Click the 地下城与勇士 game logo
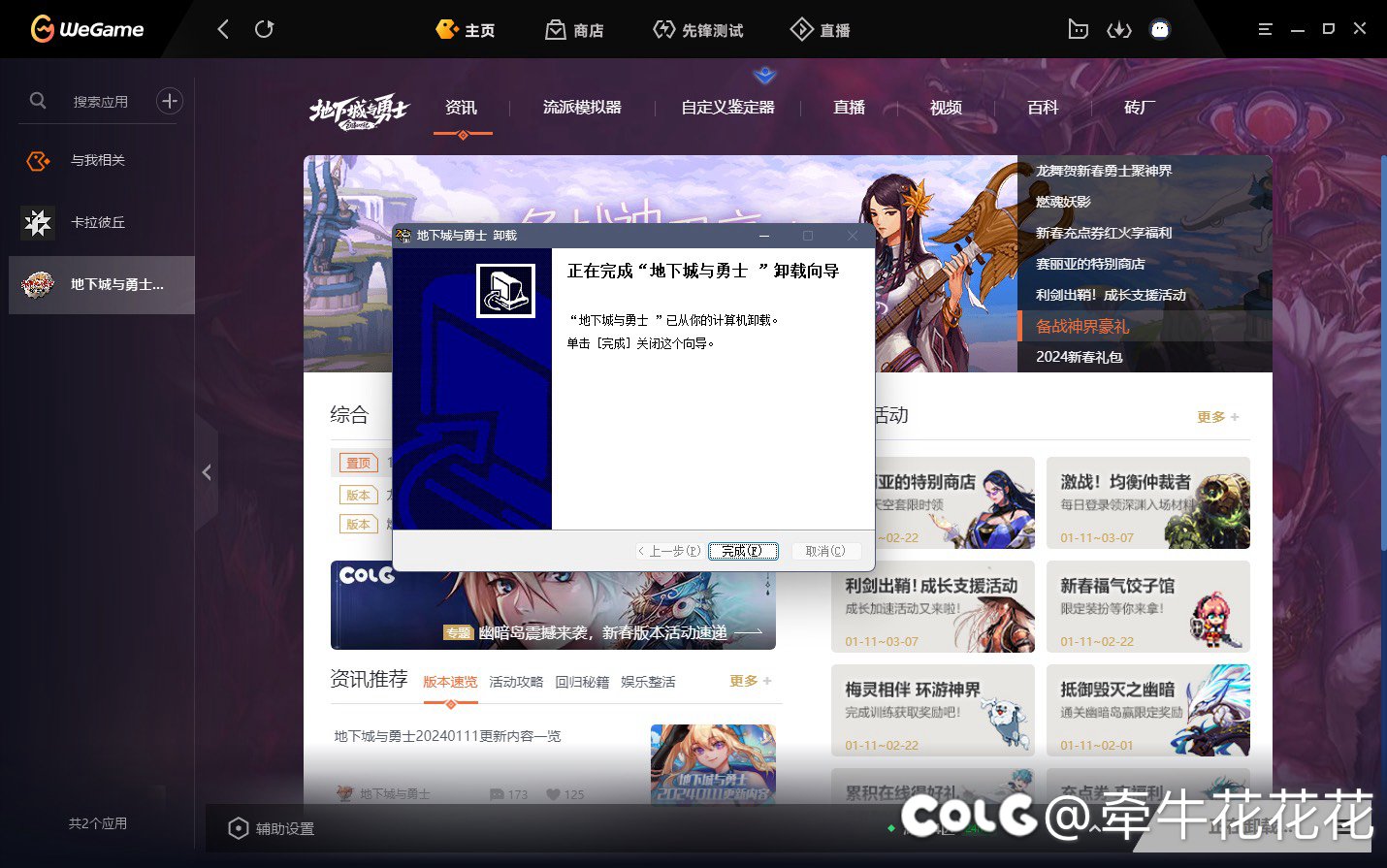This screenshot has height=868, width=1387. point(360,111)
